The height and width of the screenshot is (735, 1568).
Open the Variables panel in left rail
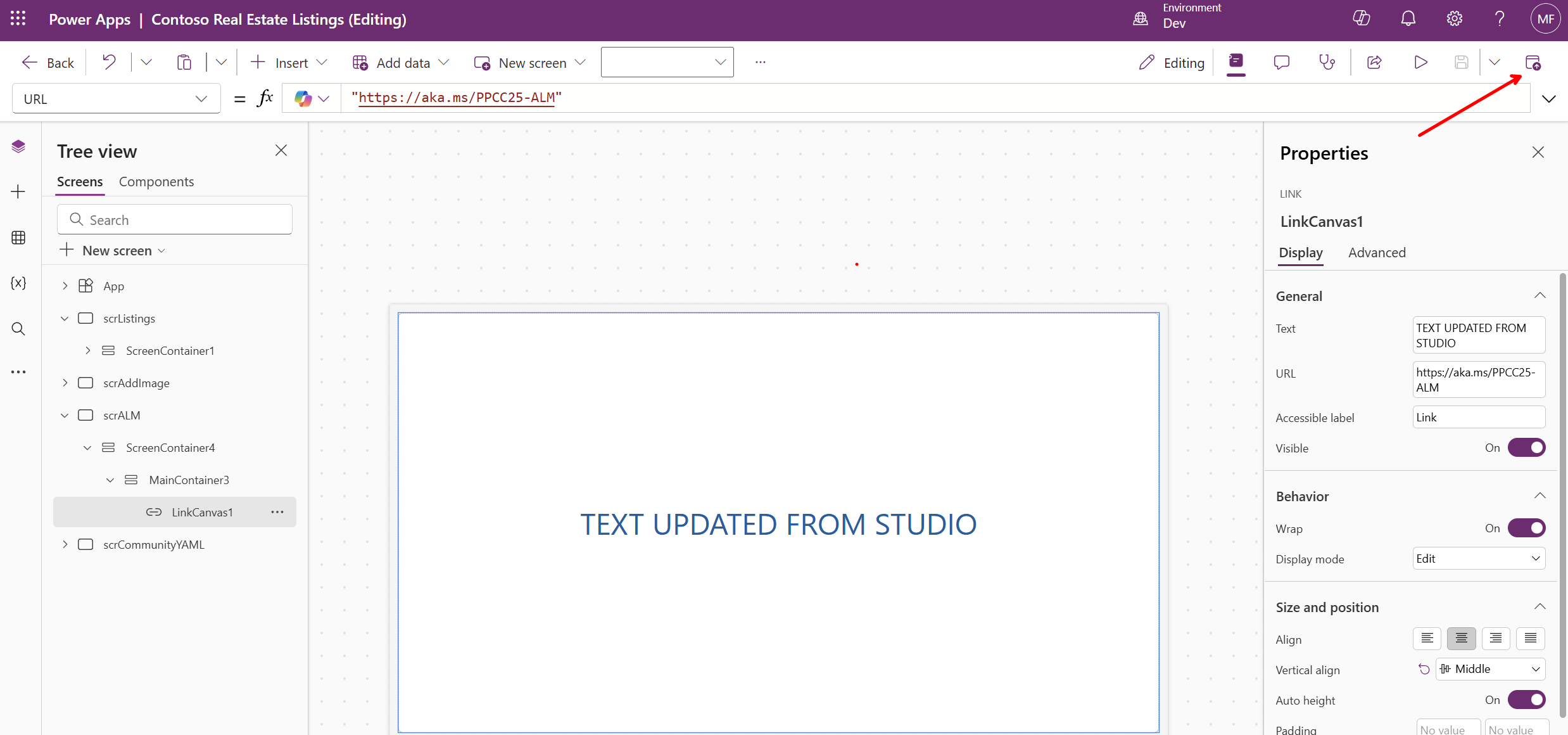pyautogui.click(x=18, y=283)
